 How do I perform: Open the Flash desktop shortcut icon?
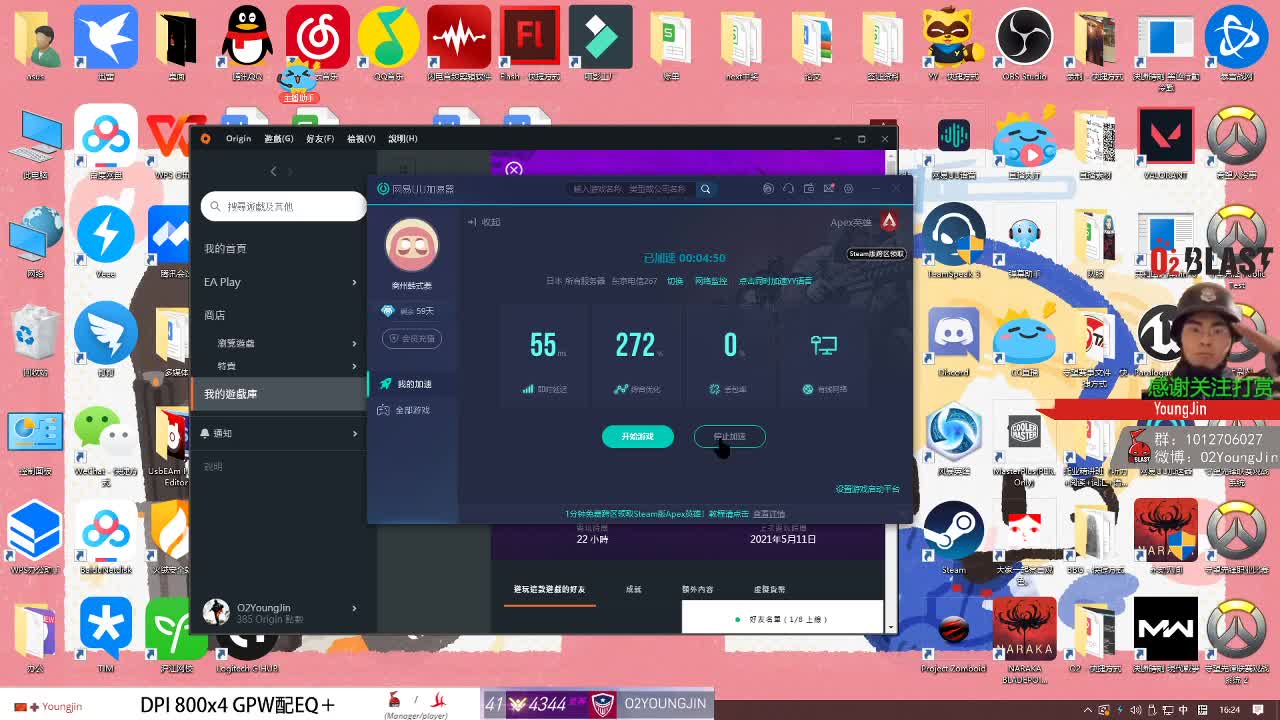click(x=529, y=43)
